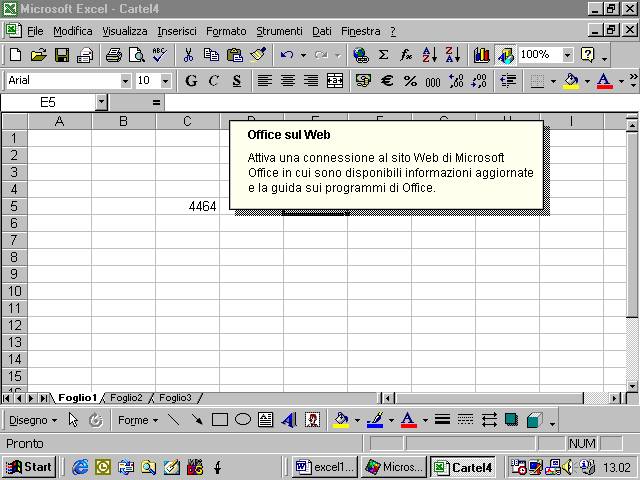Apply thousands separator 000 icon
The image size is (640, 480).
pyautogui.click(x=433, y=81)
